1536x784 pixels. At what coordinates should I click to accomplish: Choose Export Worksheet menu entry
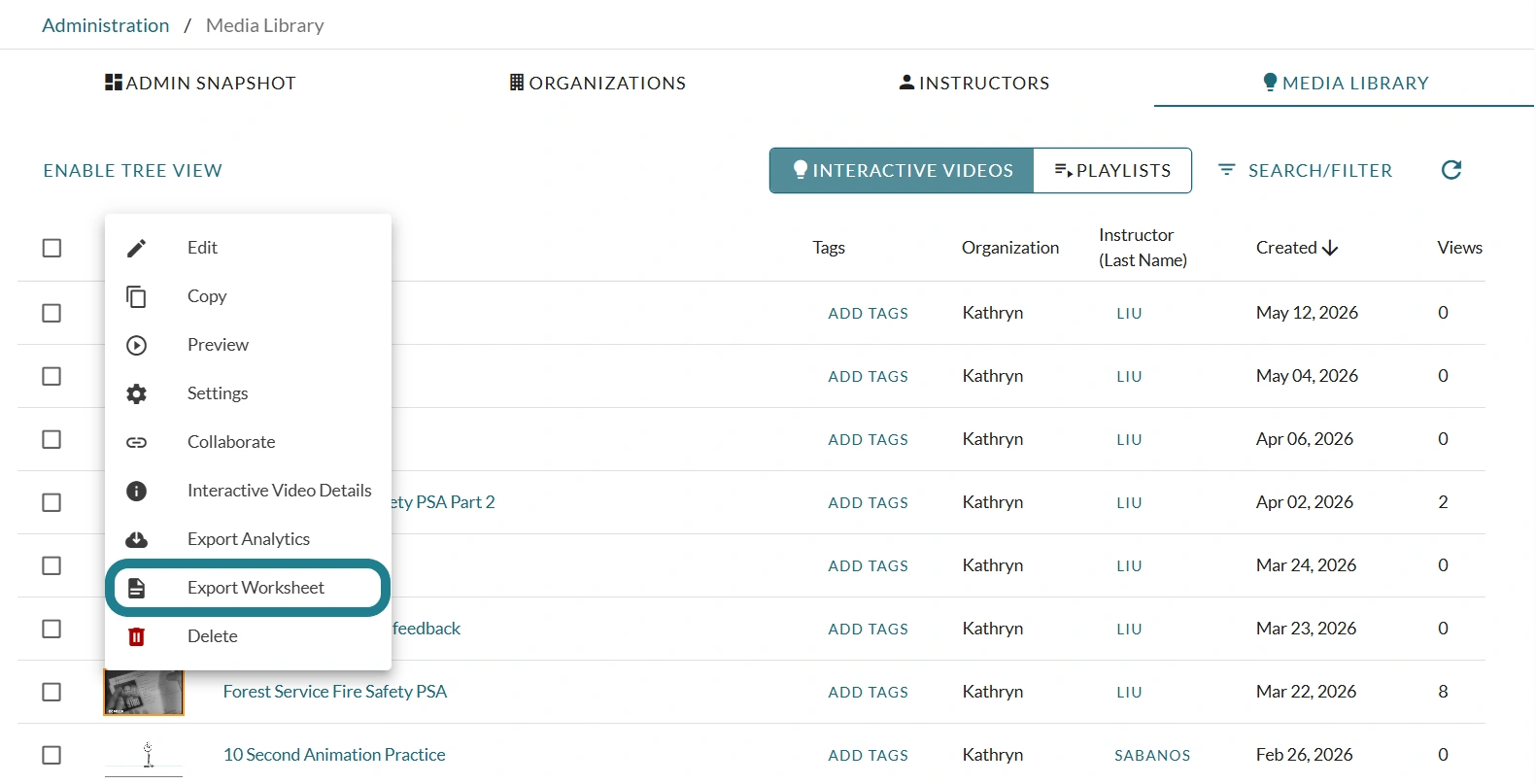click(x=248, y=588)
